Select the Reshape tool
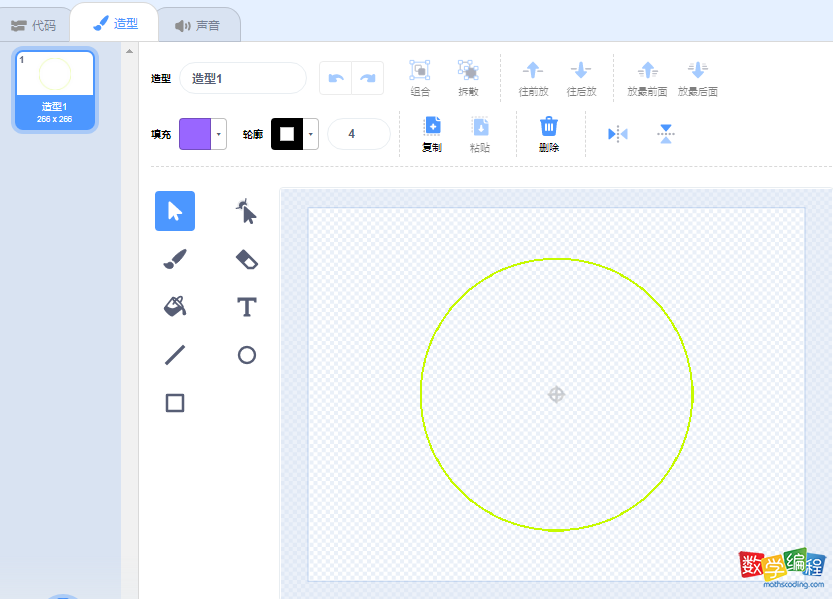This screenshot has width=833, height=599. (246, 211)
